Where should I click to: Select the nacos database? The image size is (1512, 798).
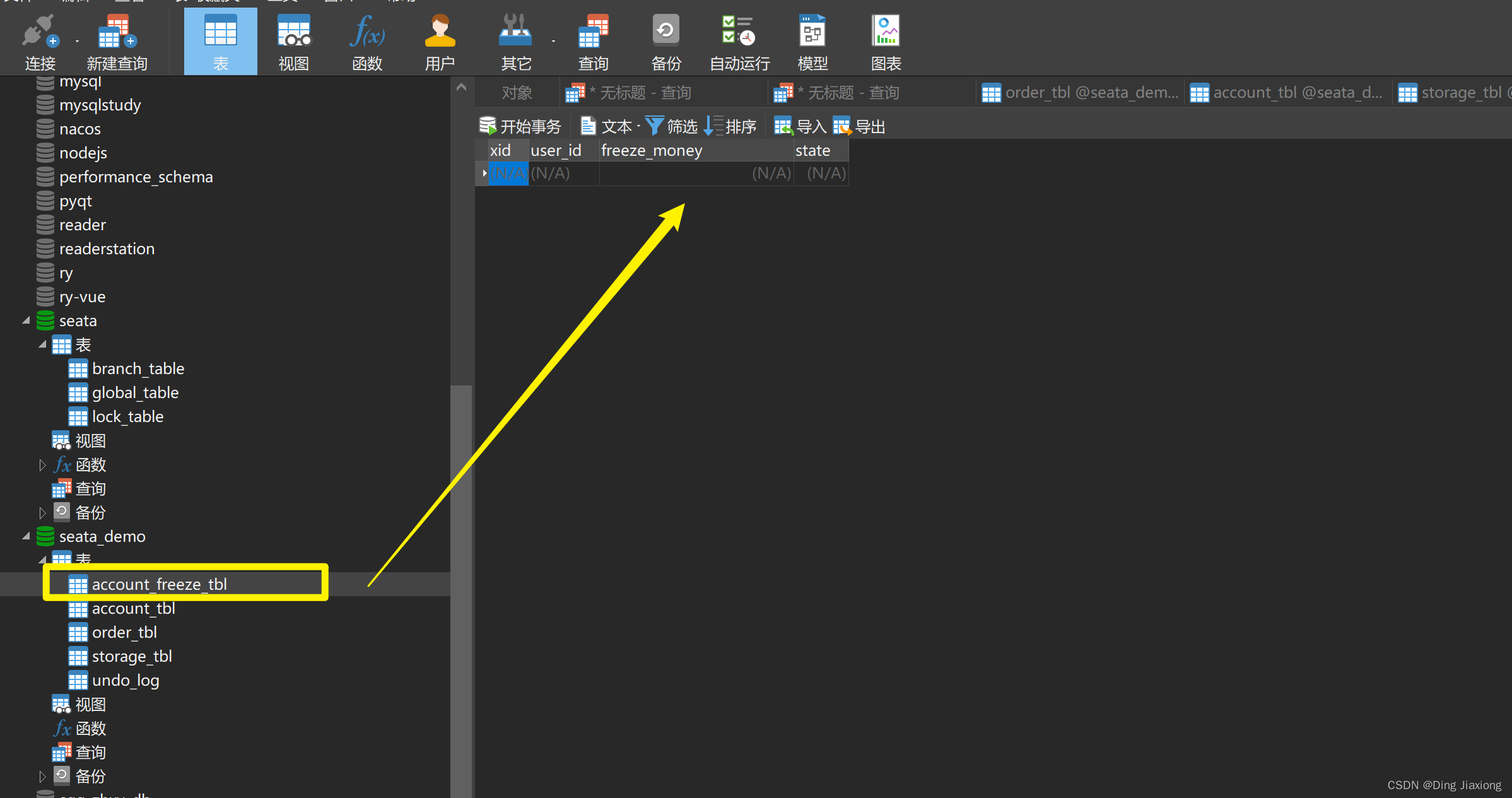click(x=79, y=129)
